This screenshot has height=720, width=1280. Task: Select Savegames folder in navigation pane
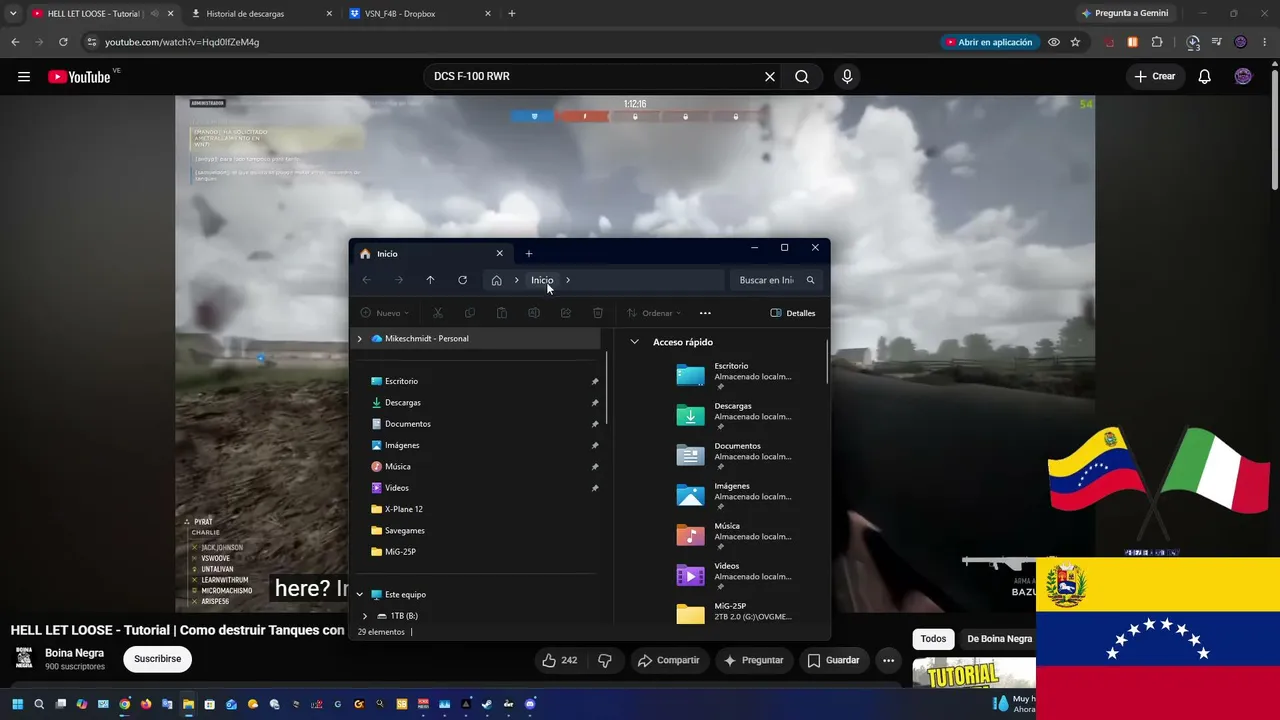tap(404, 531)
